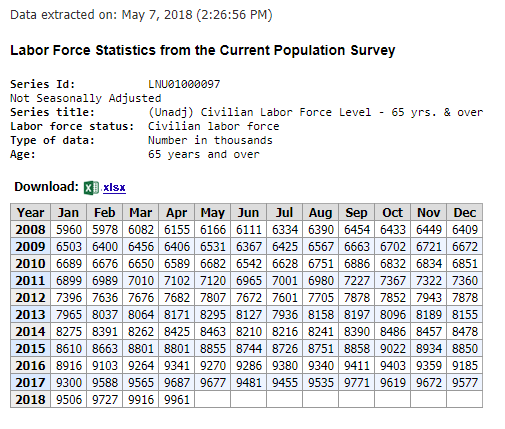Select the Year column header
This screenshot has height=429, width=505.
coord(30,212)
